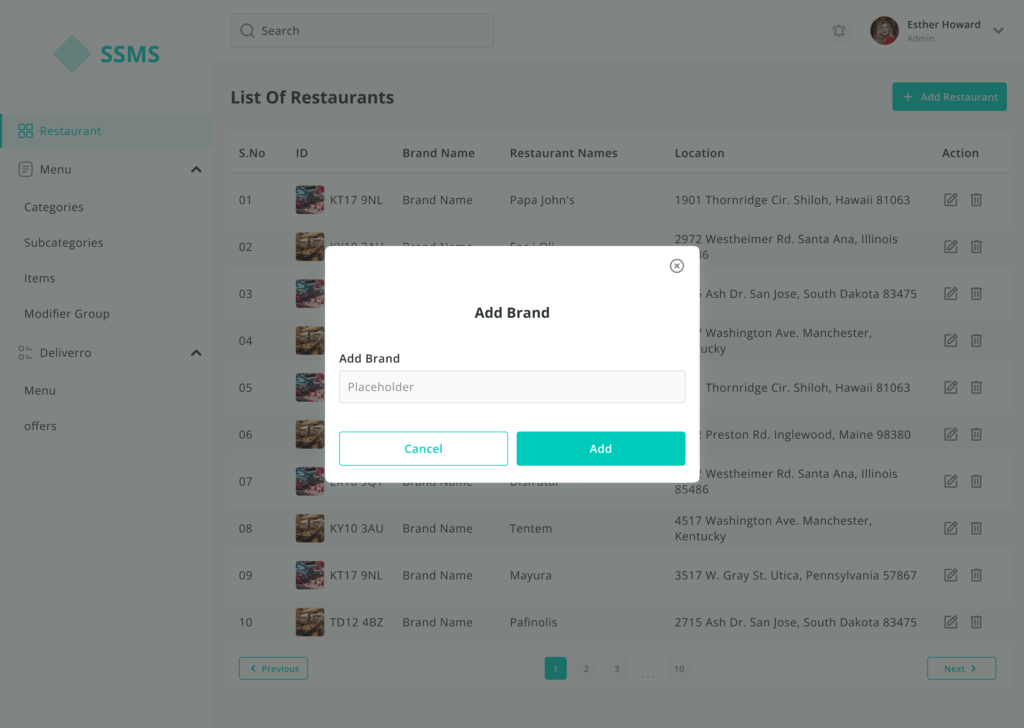Expand the user account dropdown chevron
Viewport: 1024px width, 728px height.
pyautogui.click(x=998, y=31)
